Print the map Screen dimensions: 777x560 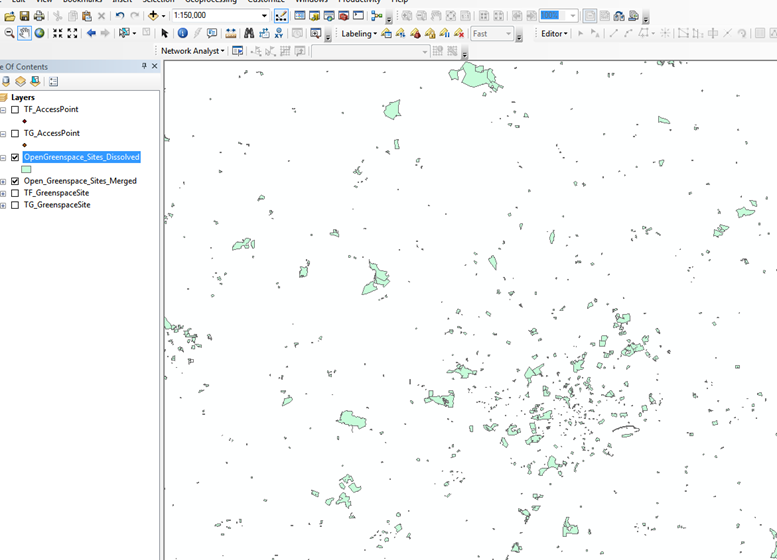(x=39, y=16)
